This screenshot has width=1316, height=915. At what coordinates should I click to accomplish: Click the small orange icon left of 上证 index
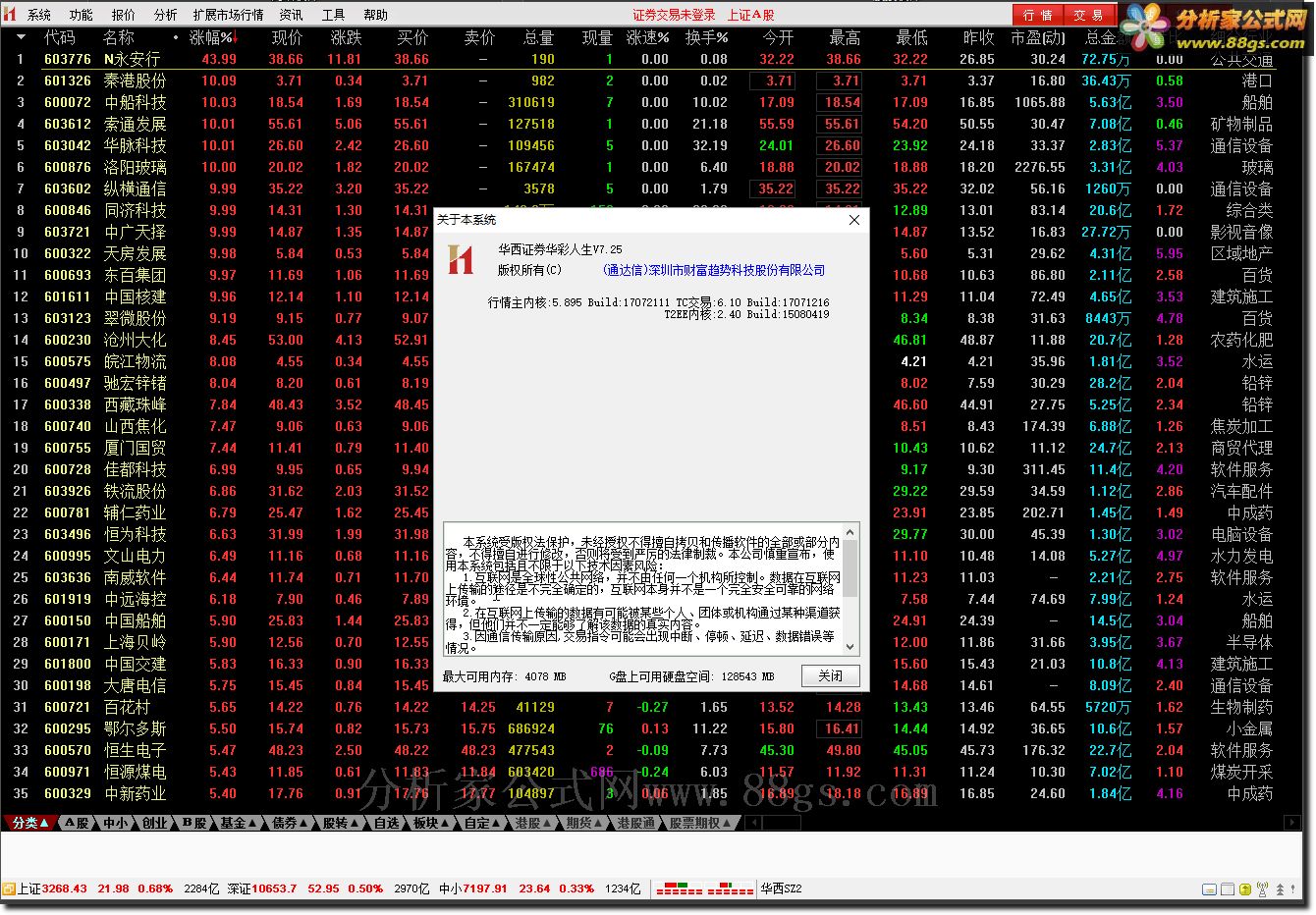(9, 888)
